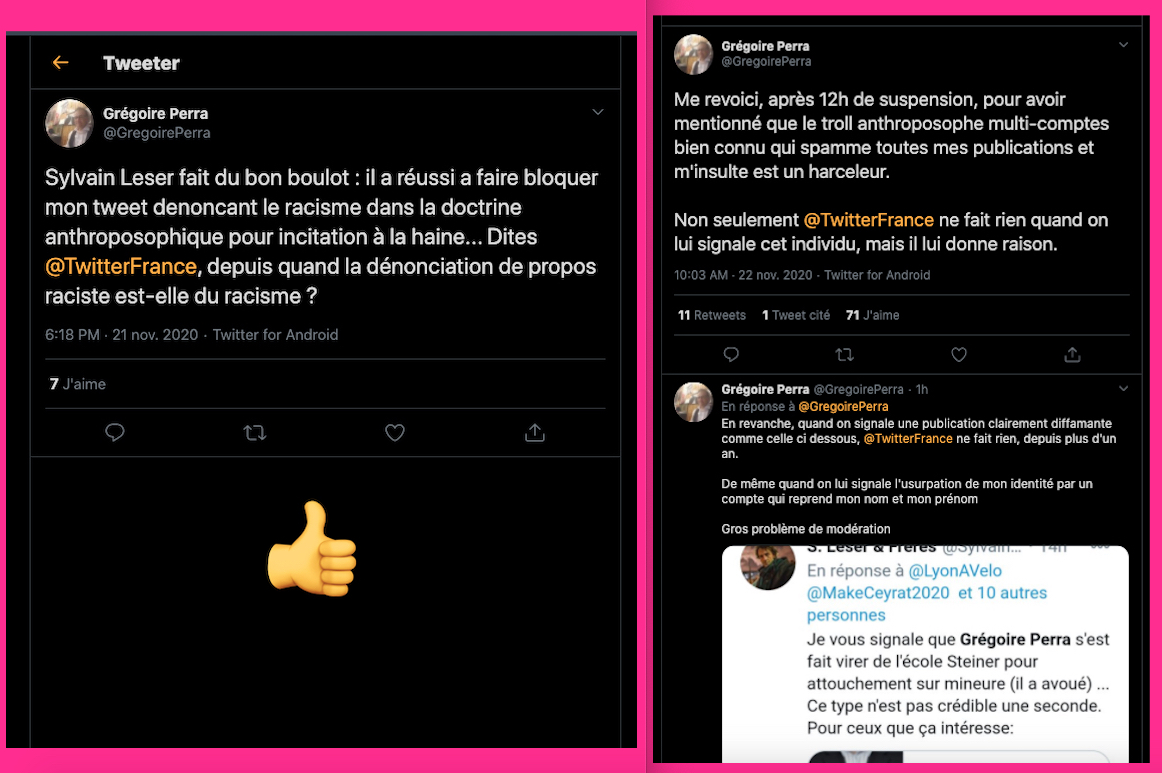This screenshot has height=773, width=1162.
Task: Open Grégoire Perra avatar in left tweet
Action: click(x=69, y=123)
